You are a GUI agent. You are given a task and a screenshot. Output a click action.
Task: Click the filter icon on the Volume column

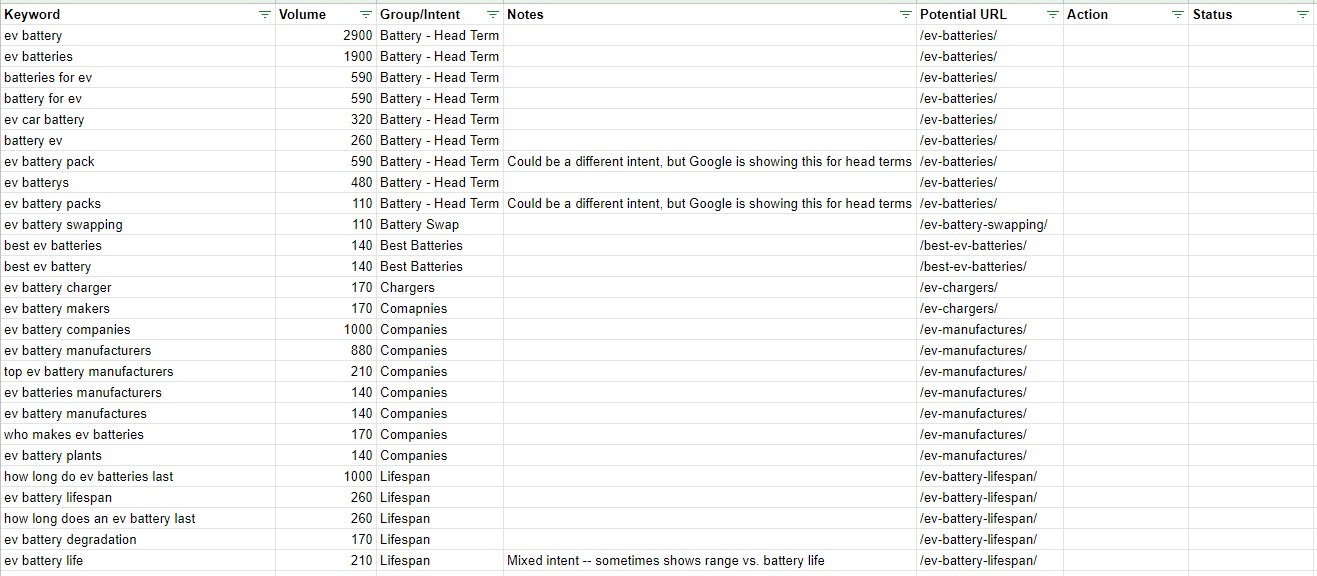point(366,14)
